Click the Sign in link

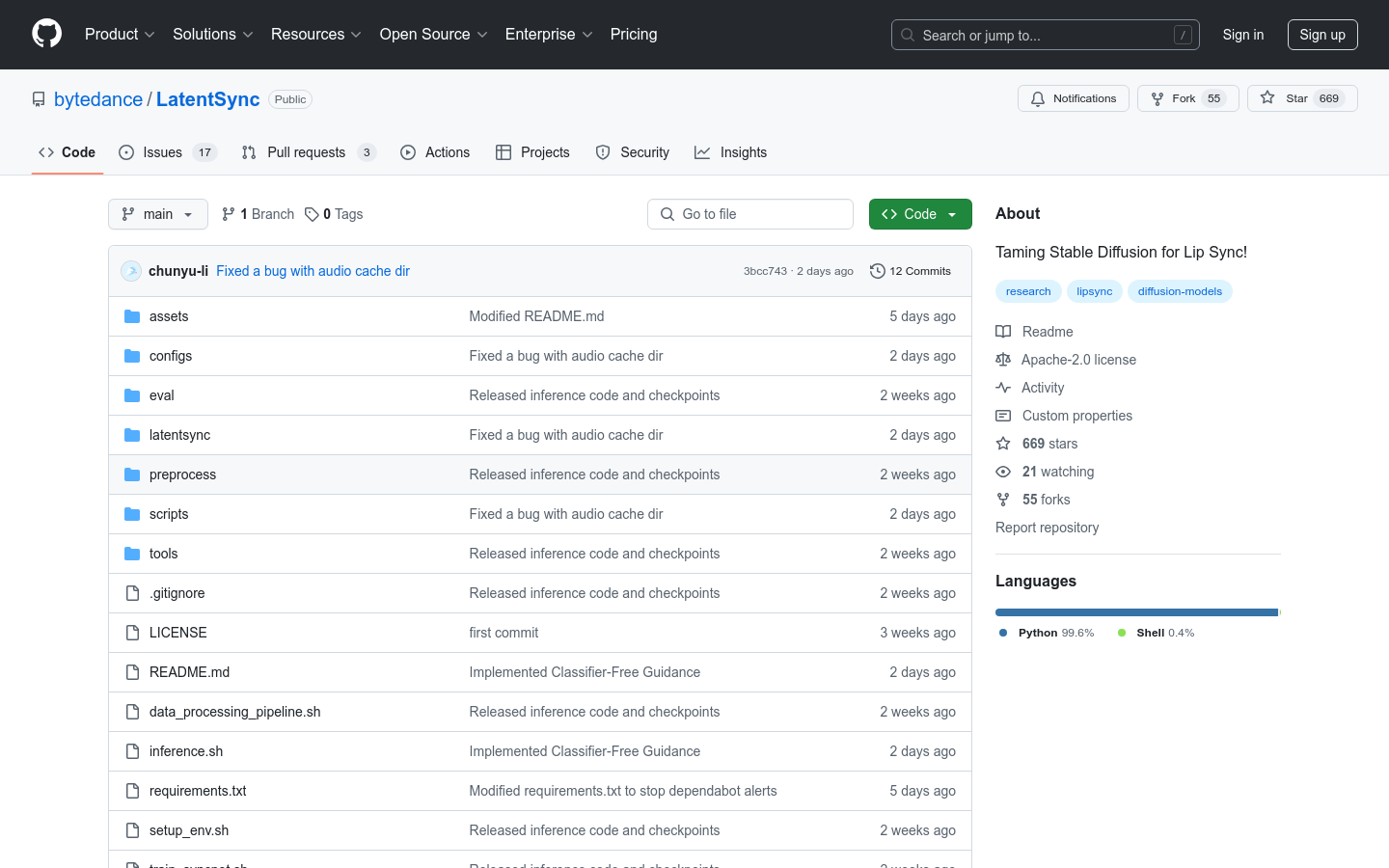1242,35
